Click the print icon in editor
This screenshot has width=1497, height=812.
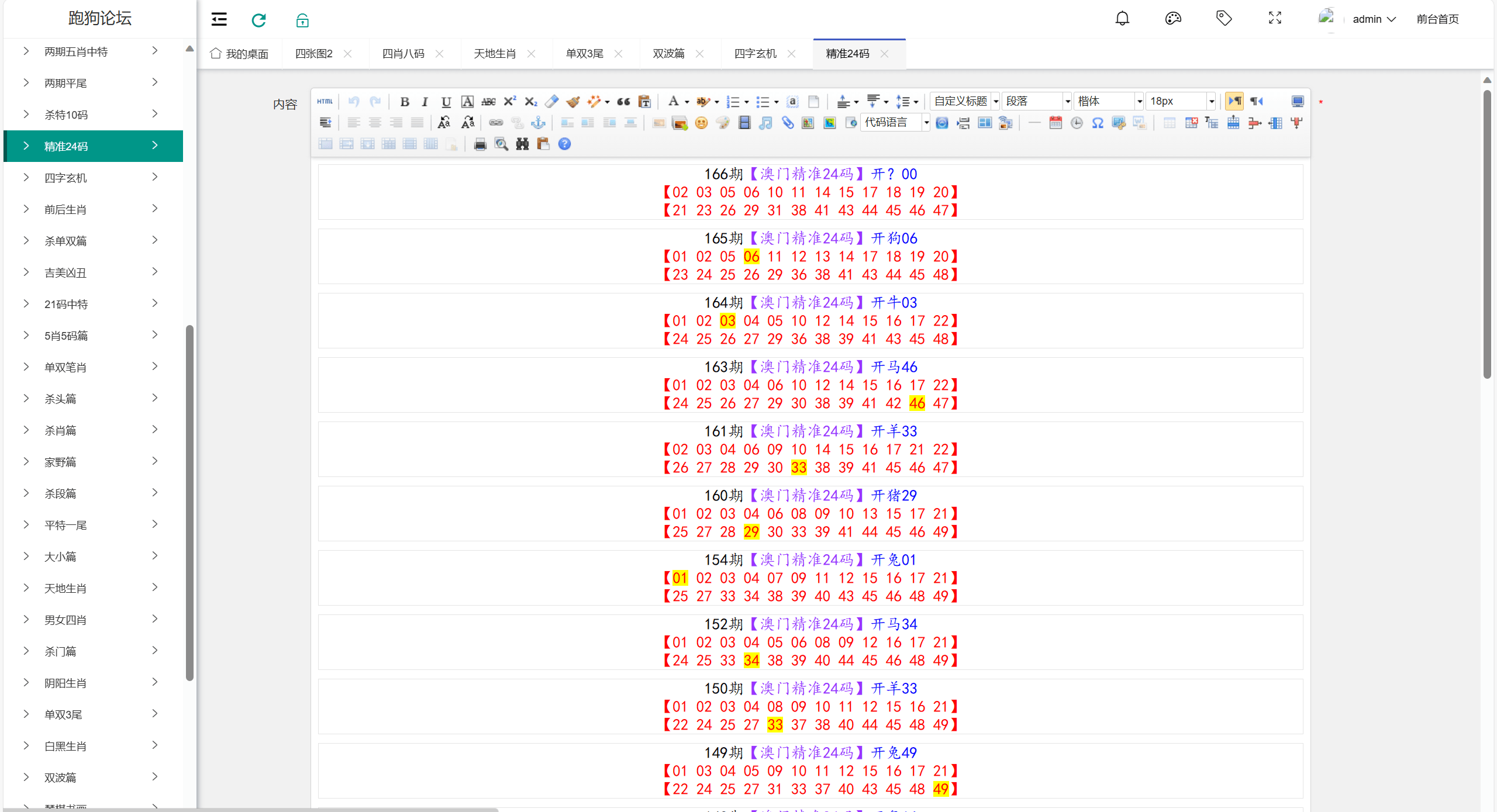point(480,144)
